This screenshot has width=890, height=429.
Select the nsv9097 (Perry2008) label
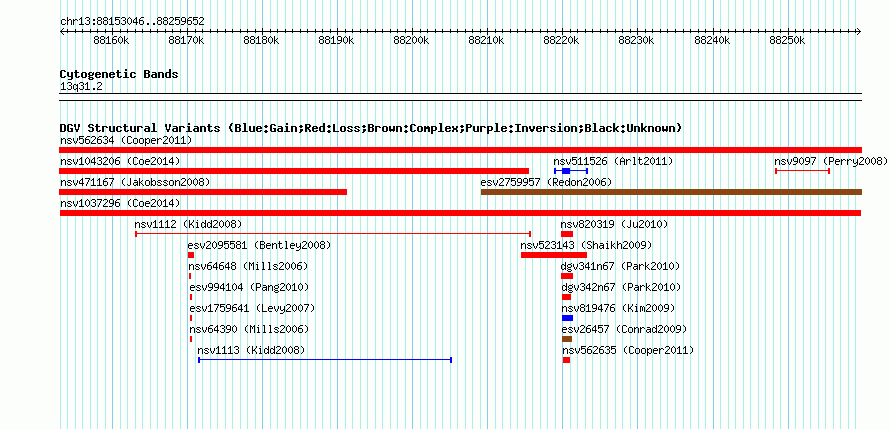coord(831,161)
